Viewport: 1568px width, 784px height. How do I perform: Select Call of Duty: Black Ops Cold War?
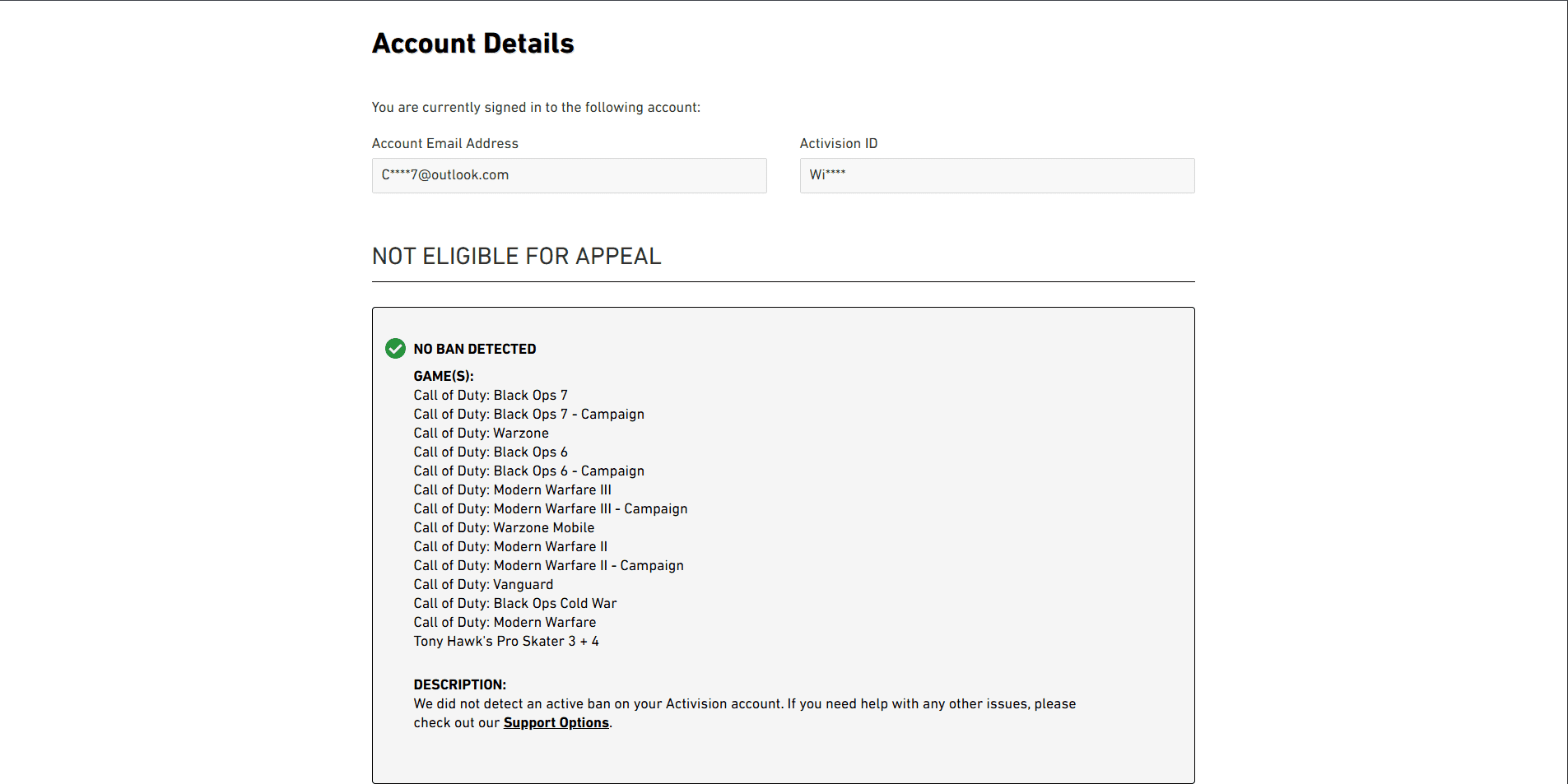[514, 604]
